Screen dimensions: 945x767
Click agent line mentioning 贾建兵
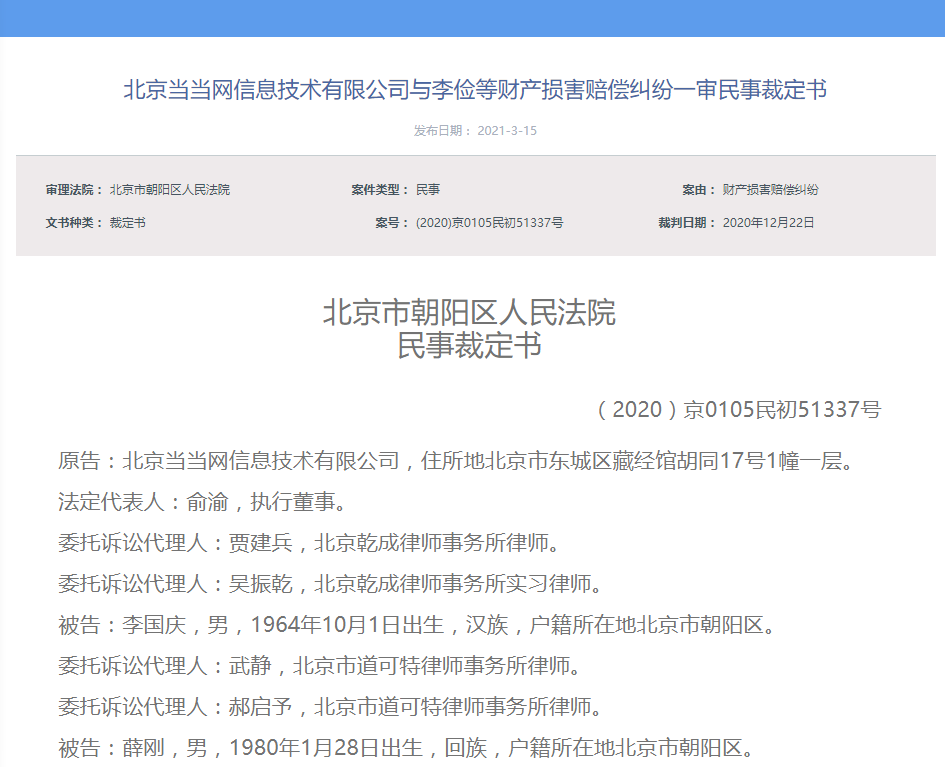(x=310, y=543)
